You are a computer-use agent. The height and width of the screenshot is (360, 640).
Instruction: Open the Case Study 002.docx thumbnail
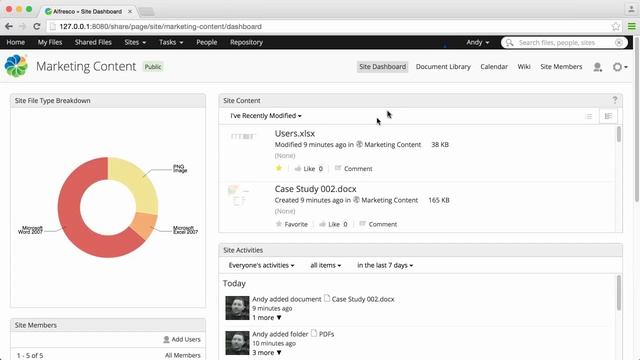238,196
